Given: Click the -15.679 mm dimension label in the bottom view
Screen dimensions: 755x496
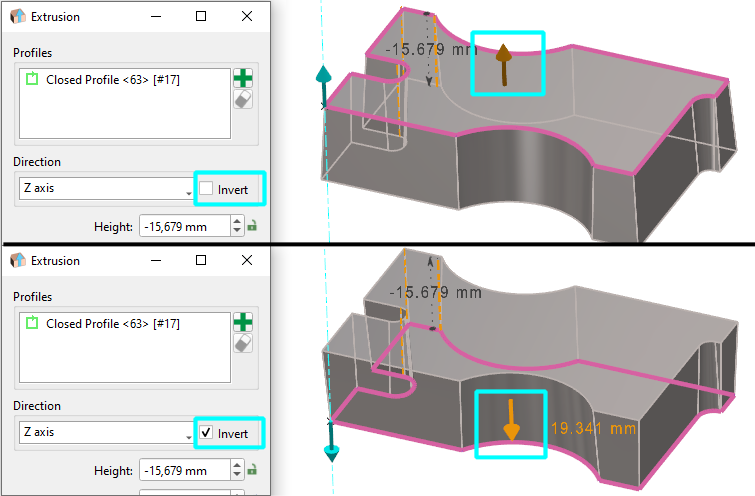Looking at the screenshot, I should coord(435,292).
